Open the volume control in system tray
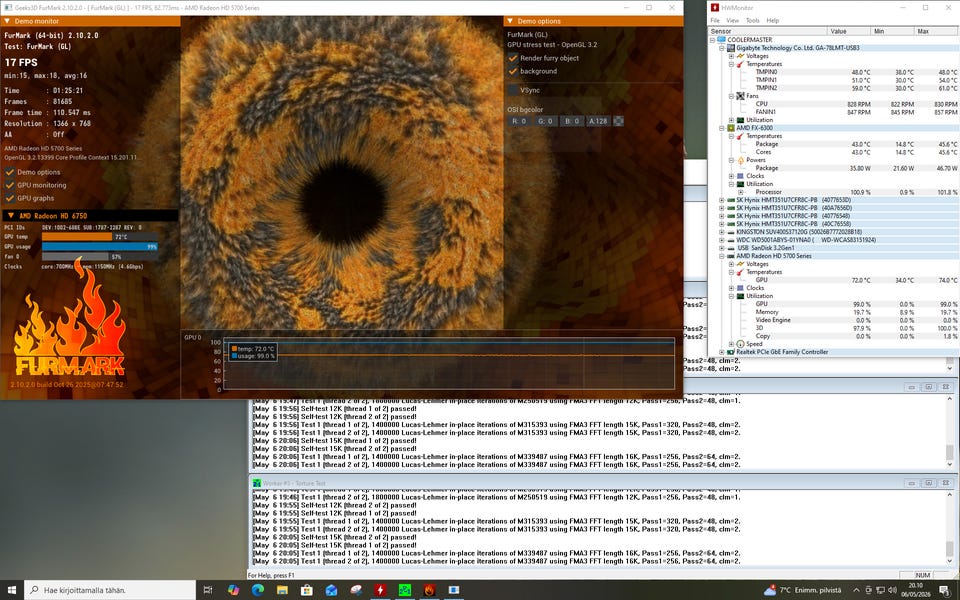 tap(891, 590)
